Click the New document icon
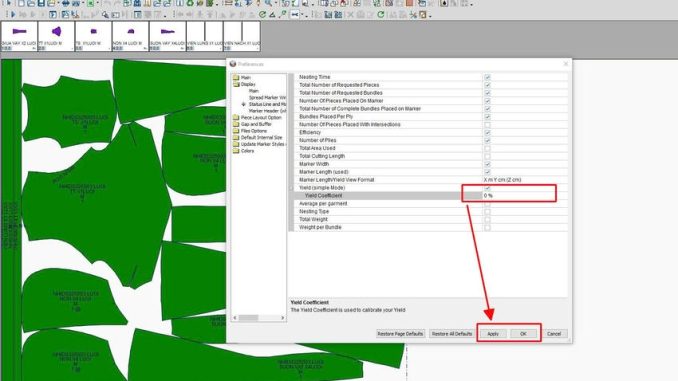Image resolution: width=678 pixels, height=381 pixels. click(x=21, y=3)
